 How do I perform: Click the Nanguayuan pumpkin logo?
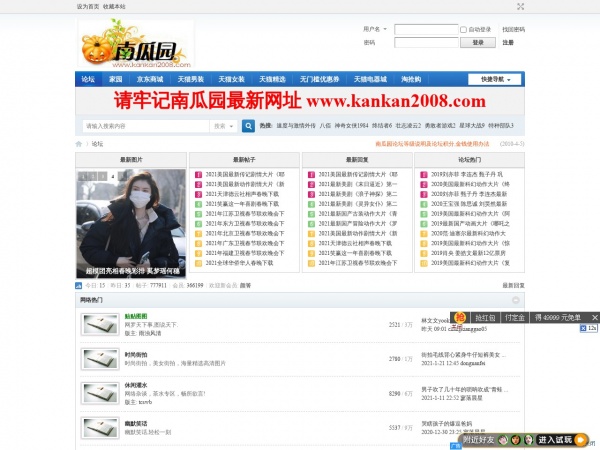134,46
